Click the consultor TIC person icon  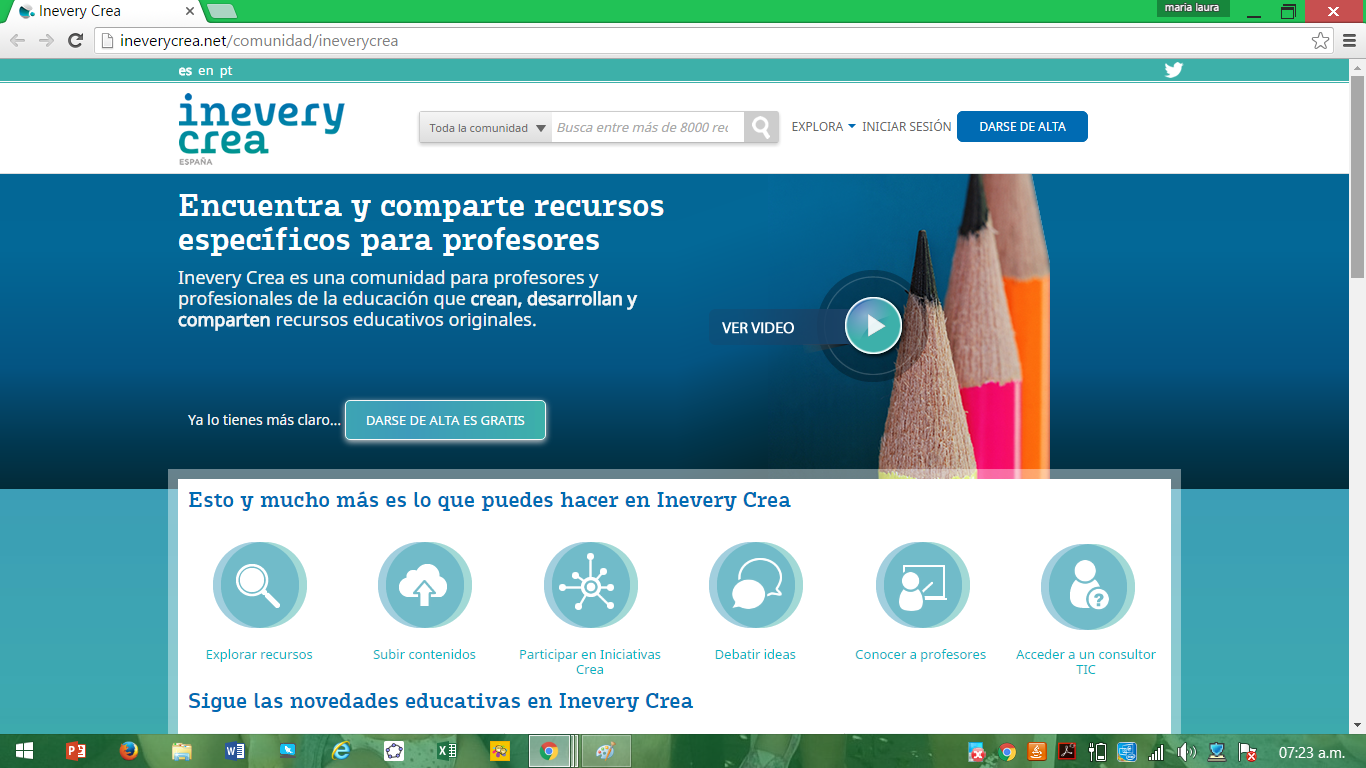pos(1086,587)
